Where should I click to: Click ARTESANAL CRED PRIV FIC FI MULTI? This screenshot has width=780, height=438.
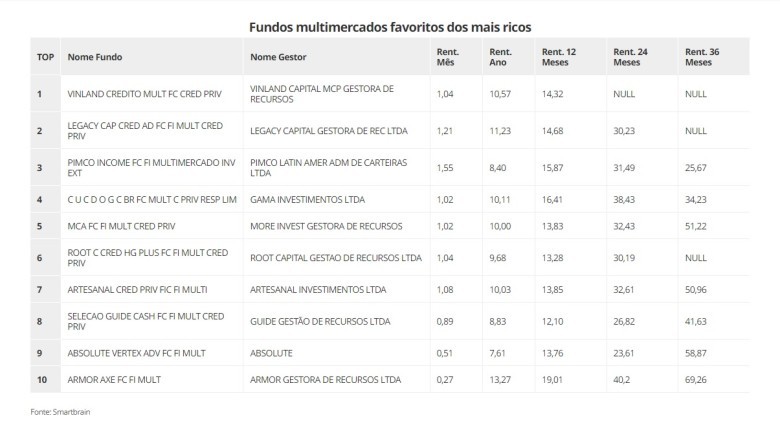137,290
